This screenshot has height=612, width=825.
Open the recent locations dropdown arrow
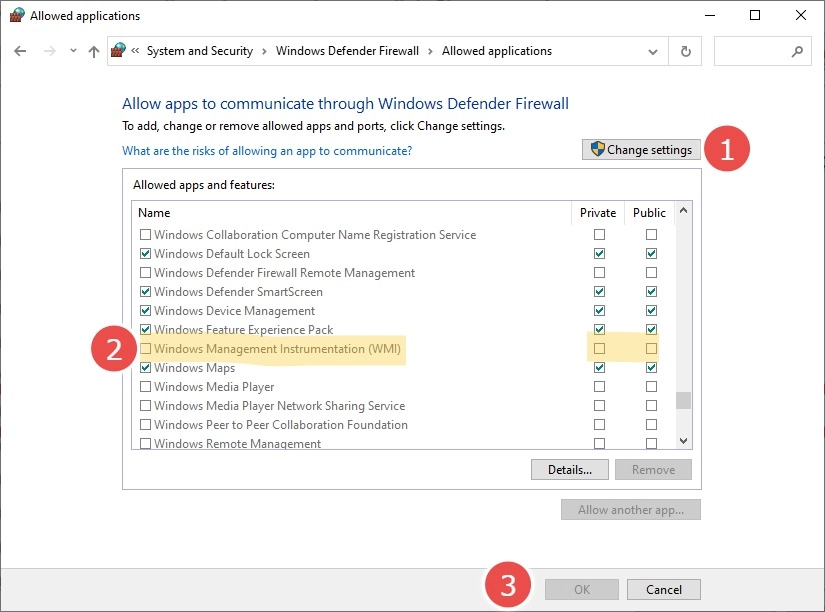[71, 51]
